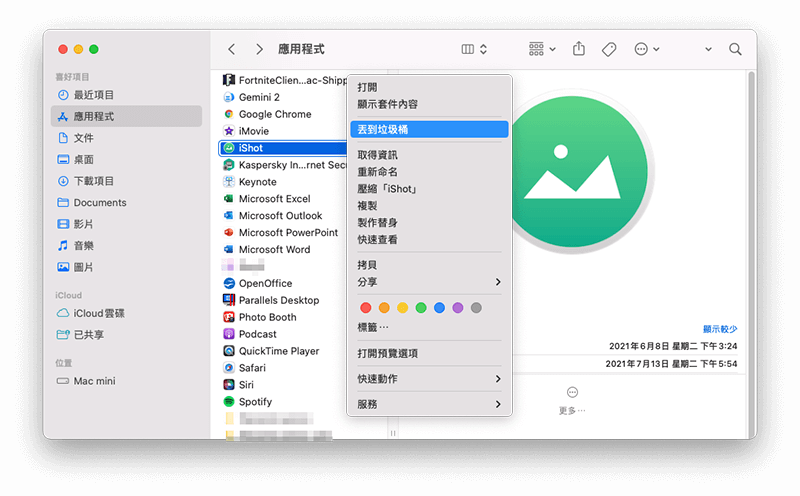Open the group-by grid icon menu
The image size is (800, 496).
[x=542, y=49]
